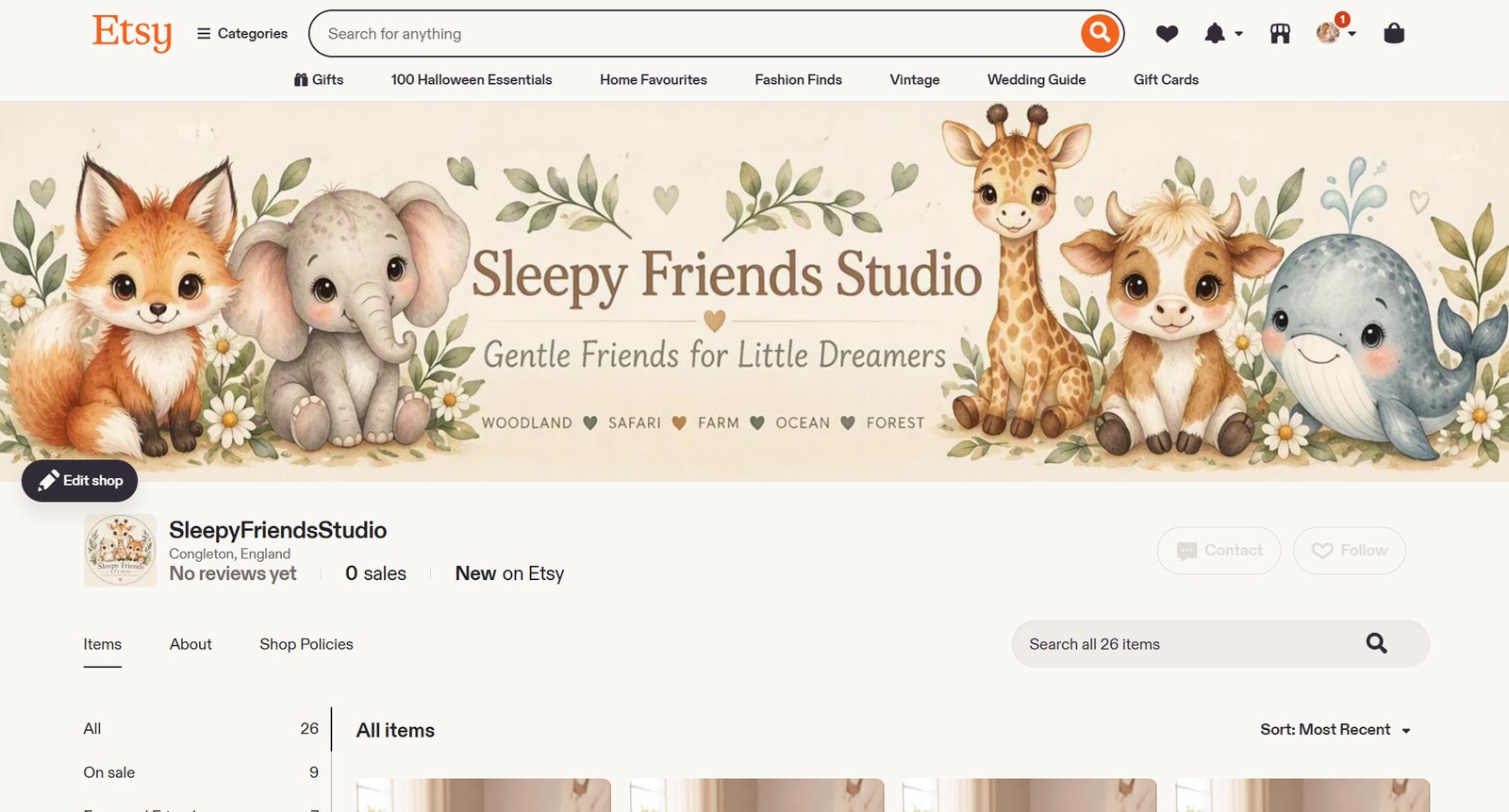This screenshot has width=1509, height=812.
Task: Browse Fashion Finds
Action: (799, 80)
